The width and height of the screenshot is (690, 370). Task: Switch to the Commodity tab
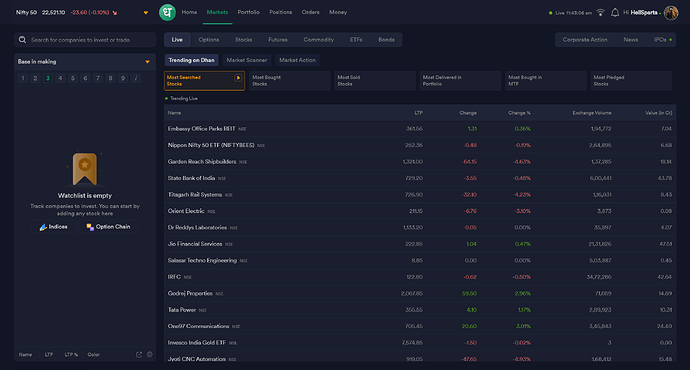[x=319, y=40]
